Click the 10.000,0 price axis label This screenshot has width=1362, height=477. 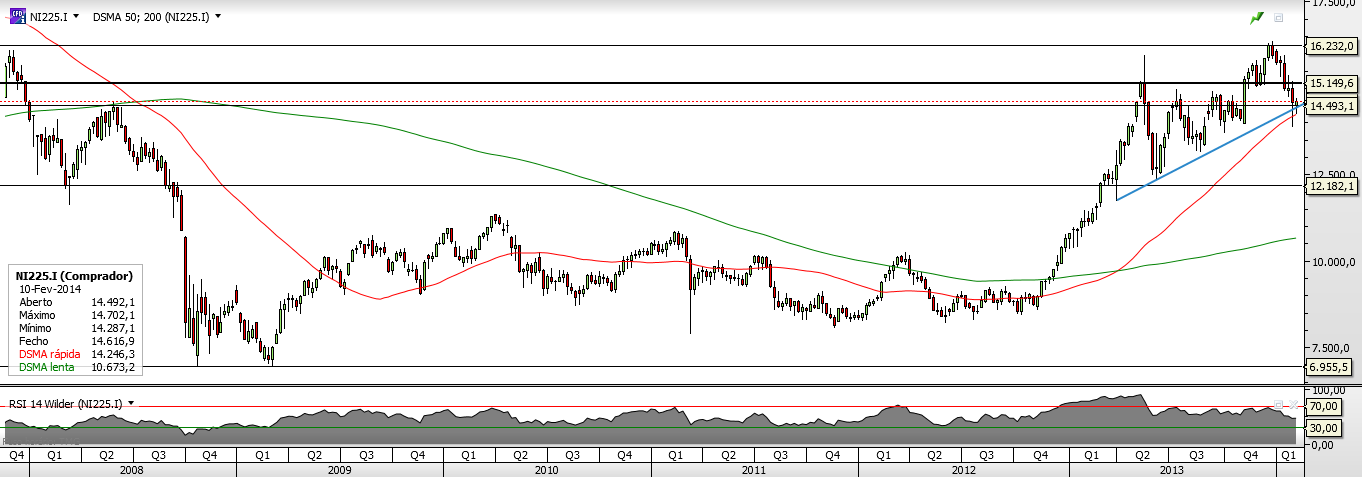(1334, 262)
